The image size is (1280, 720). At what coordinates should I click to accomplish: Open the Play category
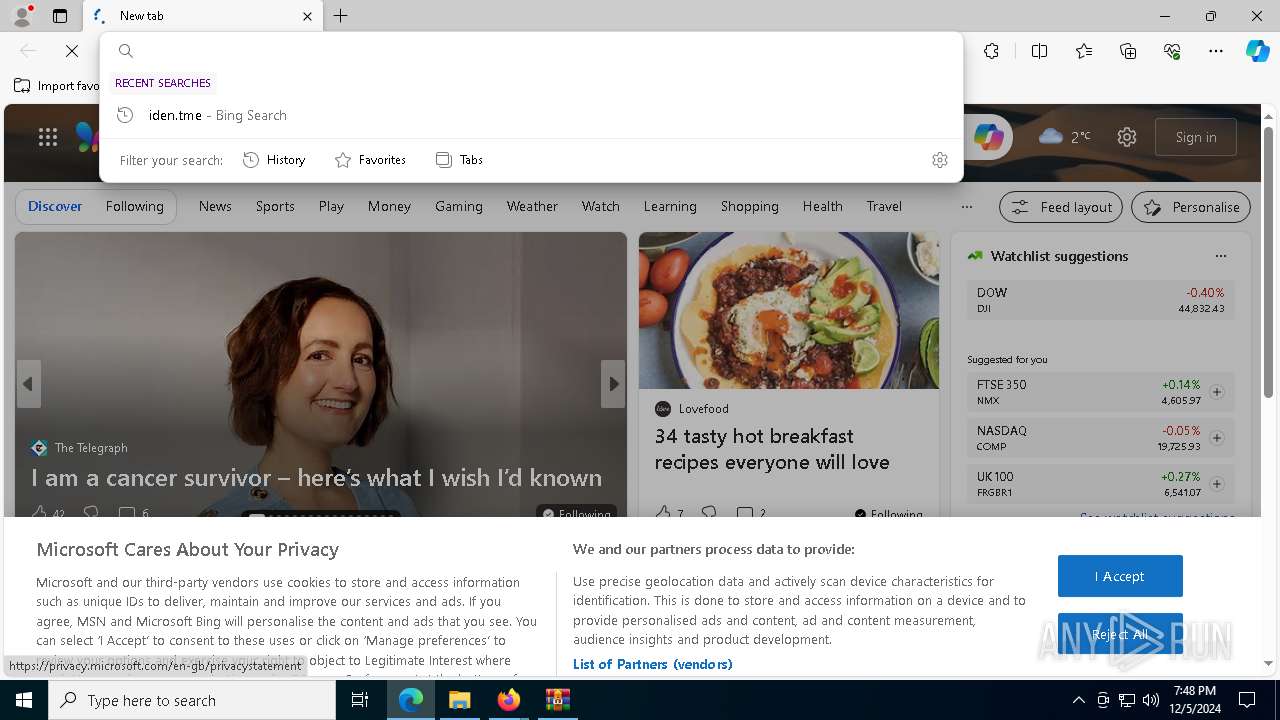coord(331,206)
